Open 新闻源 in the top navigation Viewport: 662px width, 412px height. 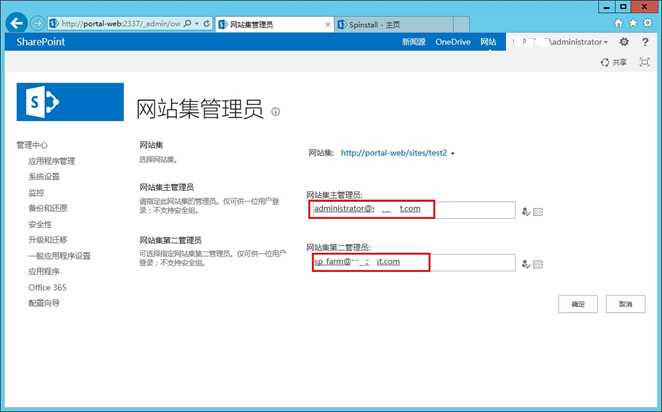click(413, 42)
